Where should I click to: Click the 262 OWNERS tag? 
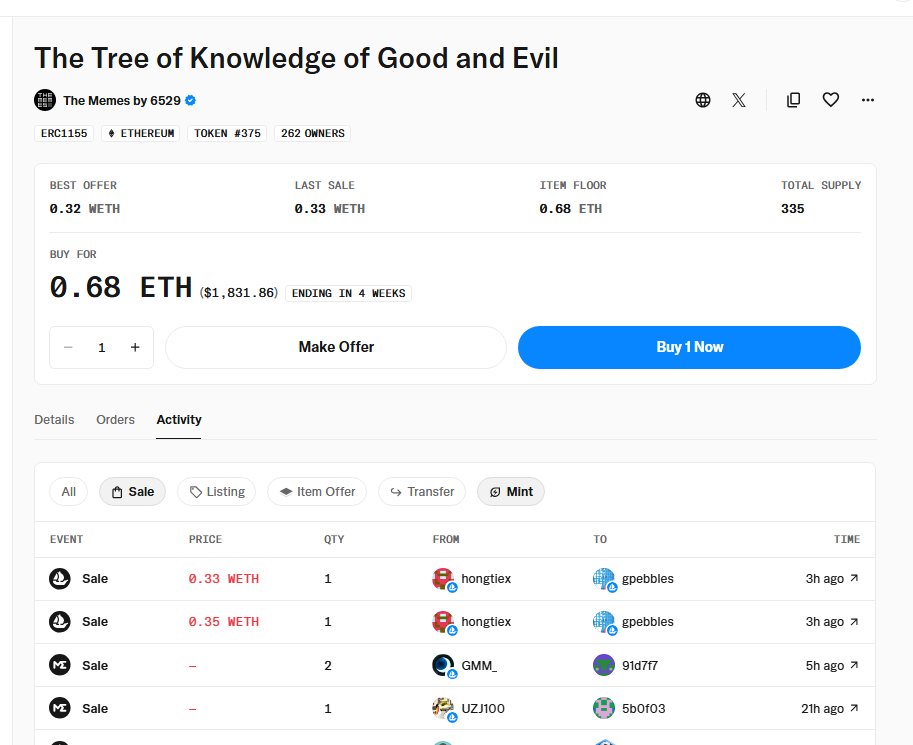coord(313,133)
